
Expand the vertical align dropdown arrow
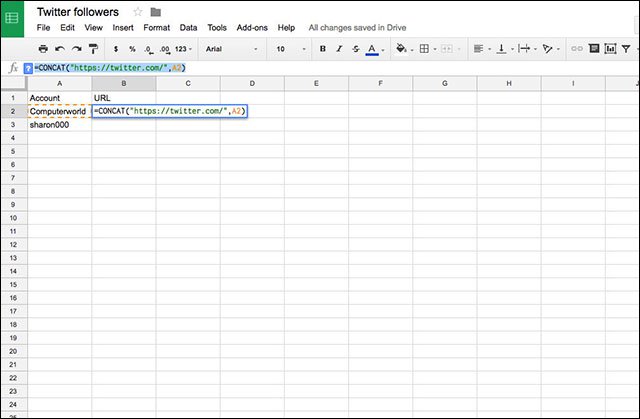pyautogui.click(x=512, y=49)
